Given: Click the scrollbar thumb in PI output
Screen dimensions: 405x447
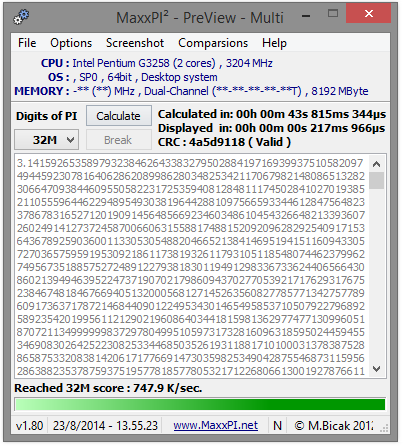Looking at the screenshot, I should [376, 180].
